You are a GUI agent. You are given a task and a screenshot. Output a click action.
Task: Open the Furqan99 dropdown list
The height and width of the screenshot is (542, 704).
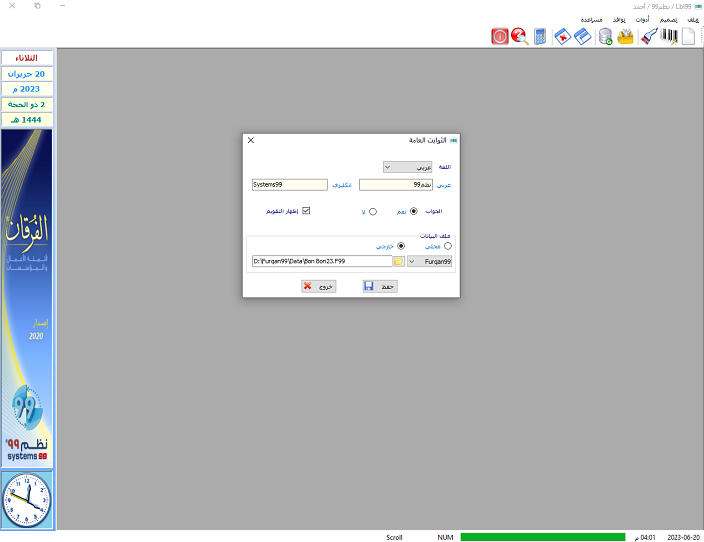tap(429, 261)
